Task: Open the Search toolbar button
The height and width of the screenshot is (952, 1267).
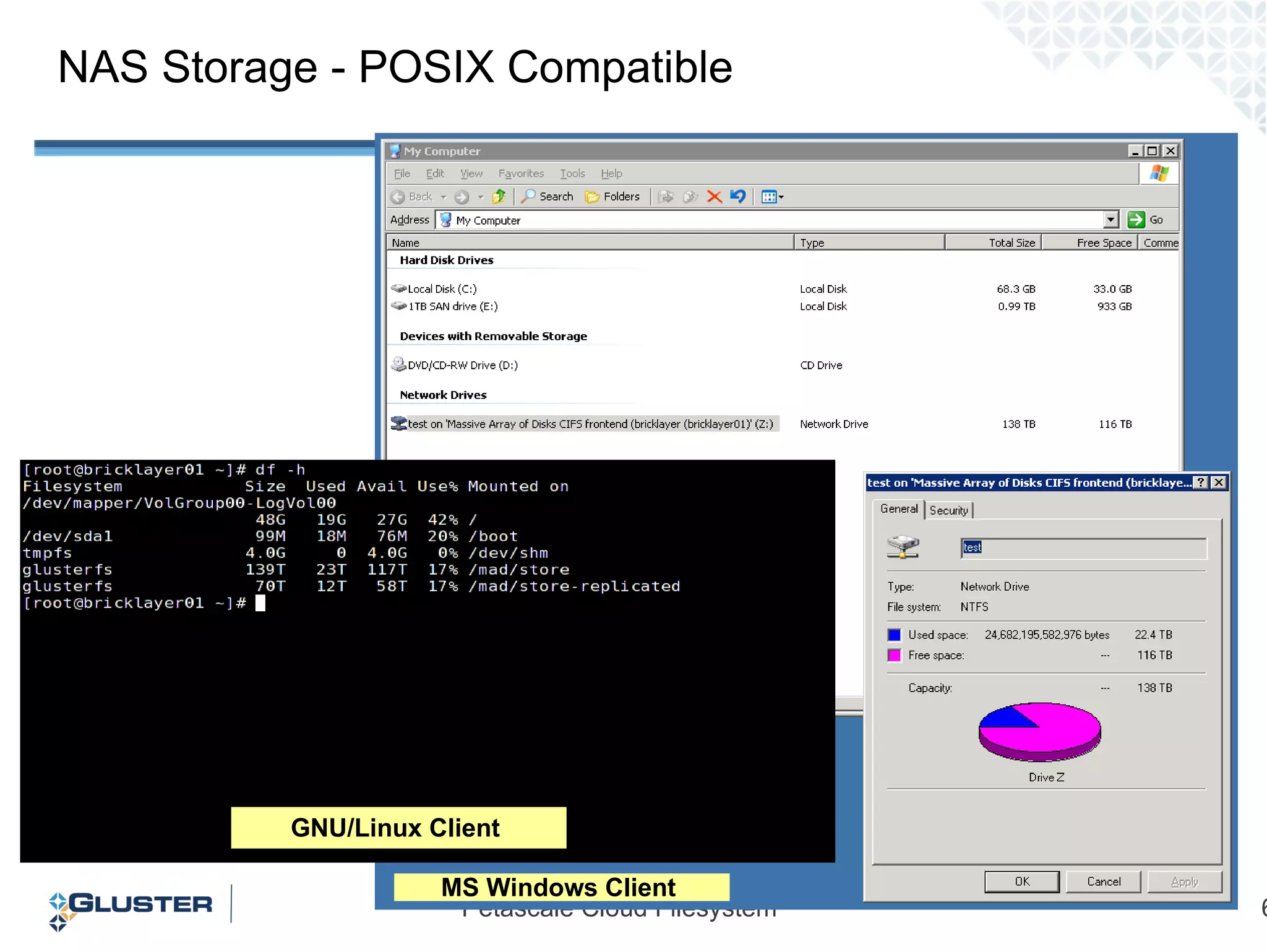Action: (548, 197)
